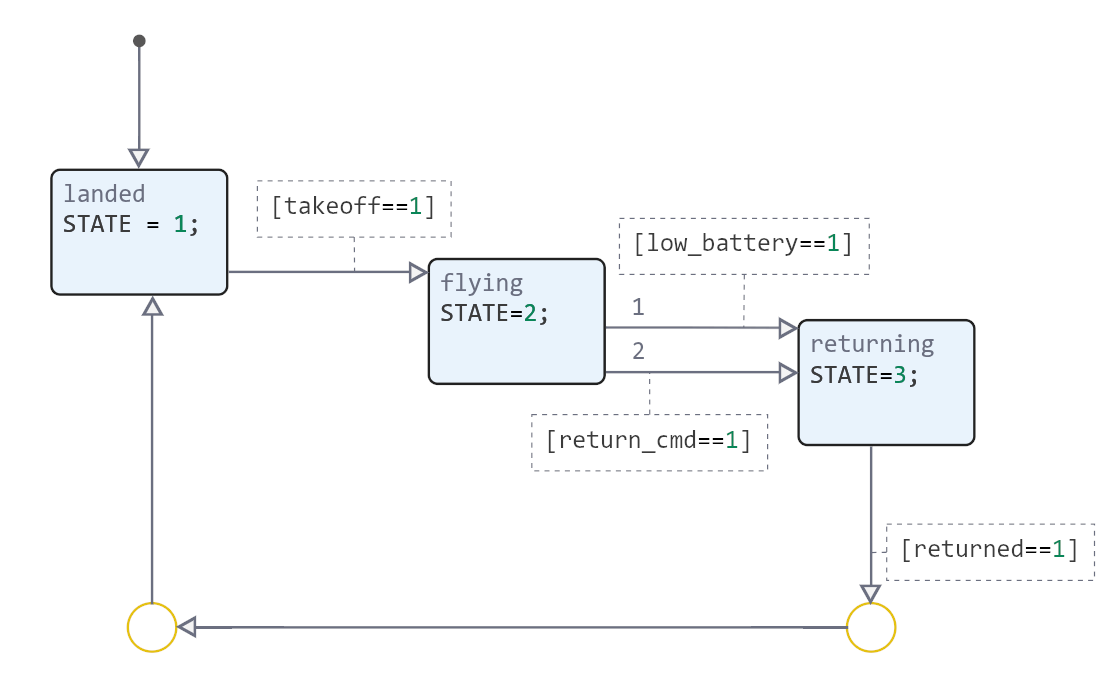The width and height of the screenshot is (1116, 682).
Task: Click the [return_cmd==1] condition label
Action: tap(648, 440)
